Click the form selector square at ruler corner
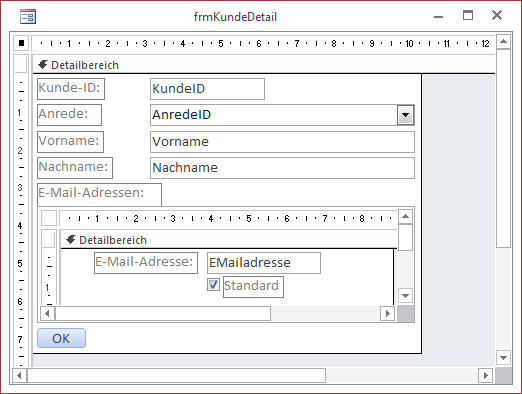This screenshot has width=522, height=394. (21, 43)
